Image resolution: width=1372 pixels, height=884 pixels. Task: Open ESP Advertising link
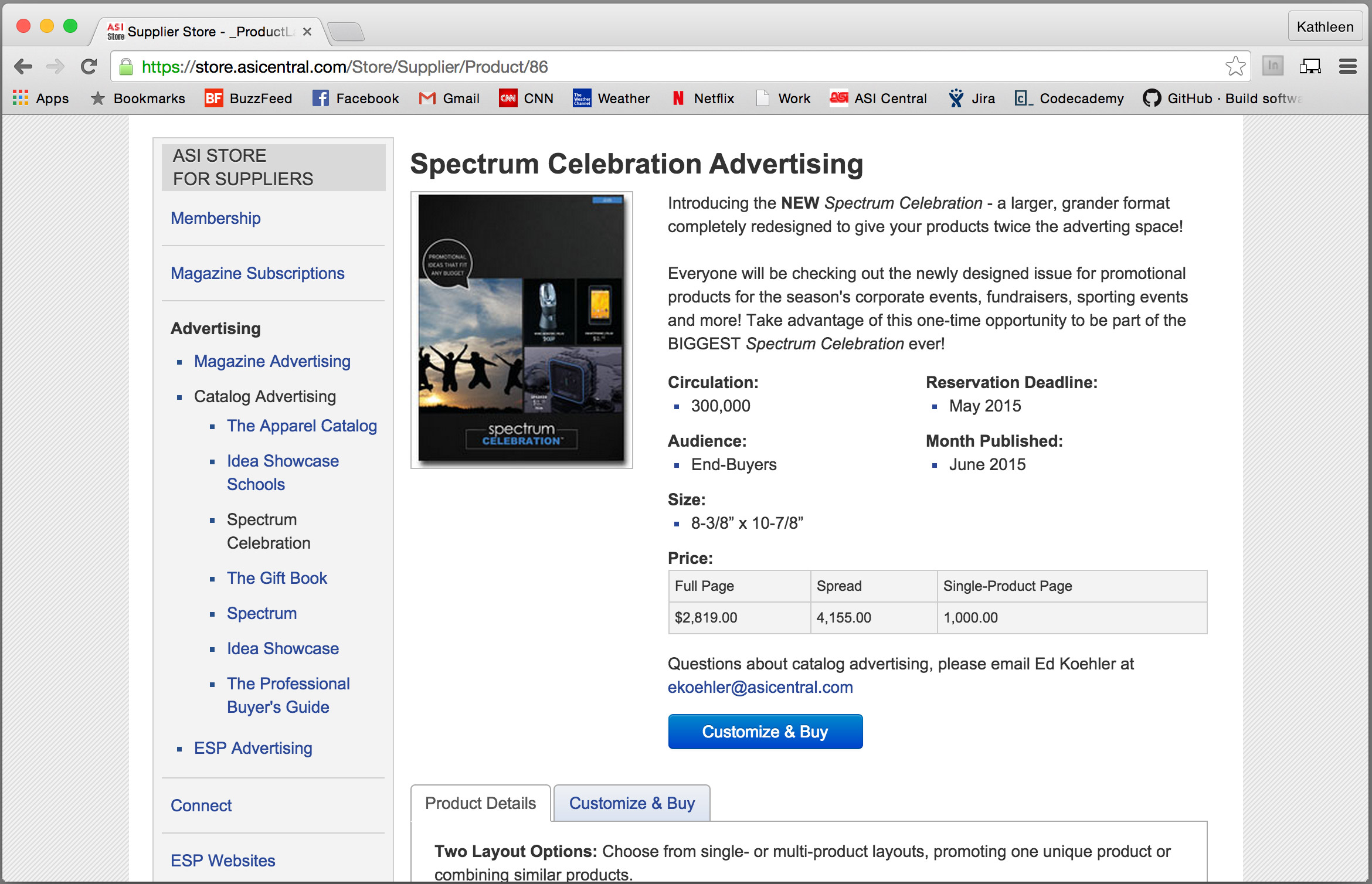[253, 748]
